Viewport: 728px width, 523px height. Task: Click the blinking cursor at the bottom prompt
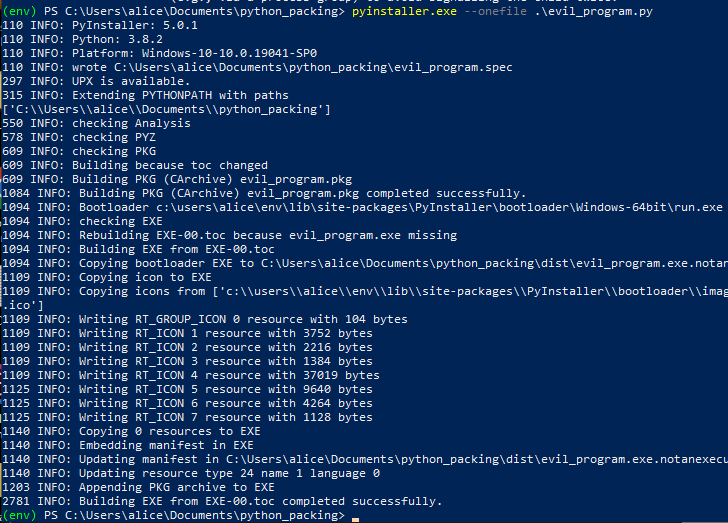coord(355,520)
